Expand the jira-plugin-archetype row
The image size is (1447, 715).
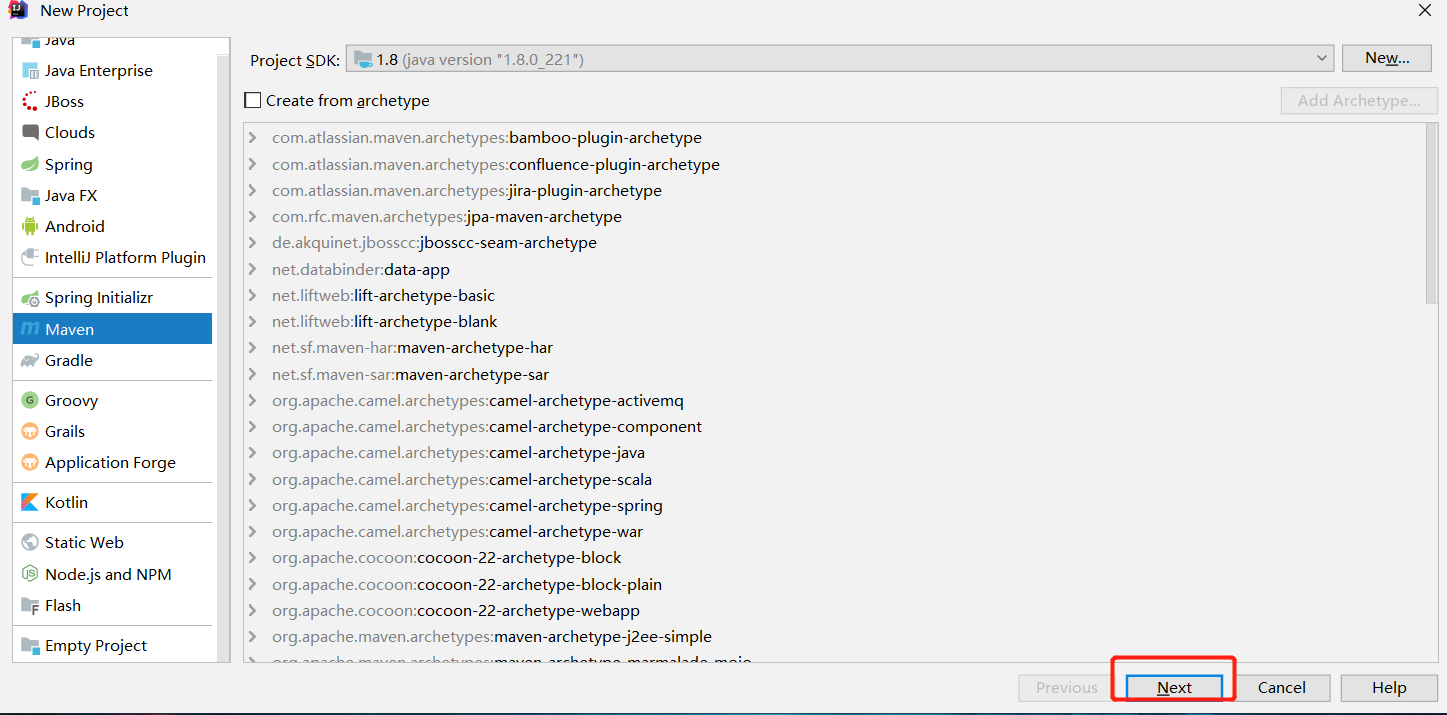pyautogui.click(x=253, y=190)
